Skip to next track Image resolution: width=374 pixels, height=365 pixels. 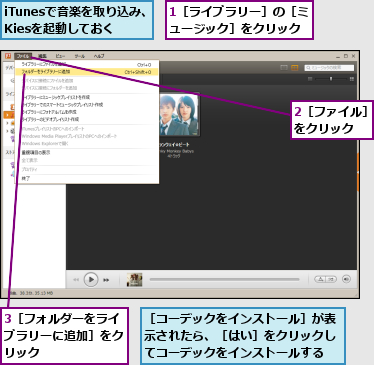pyautogui.click(x=106, y=280)
